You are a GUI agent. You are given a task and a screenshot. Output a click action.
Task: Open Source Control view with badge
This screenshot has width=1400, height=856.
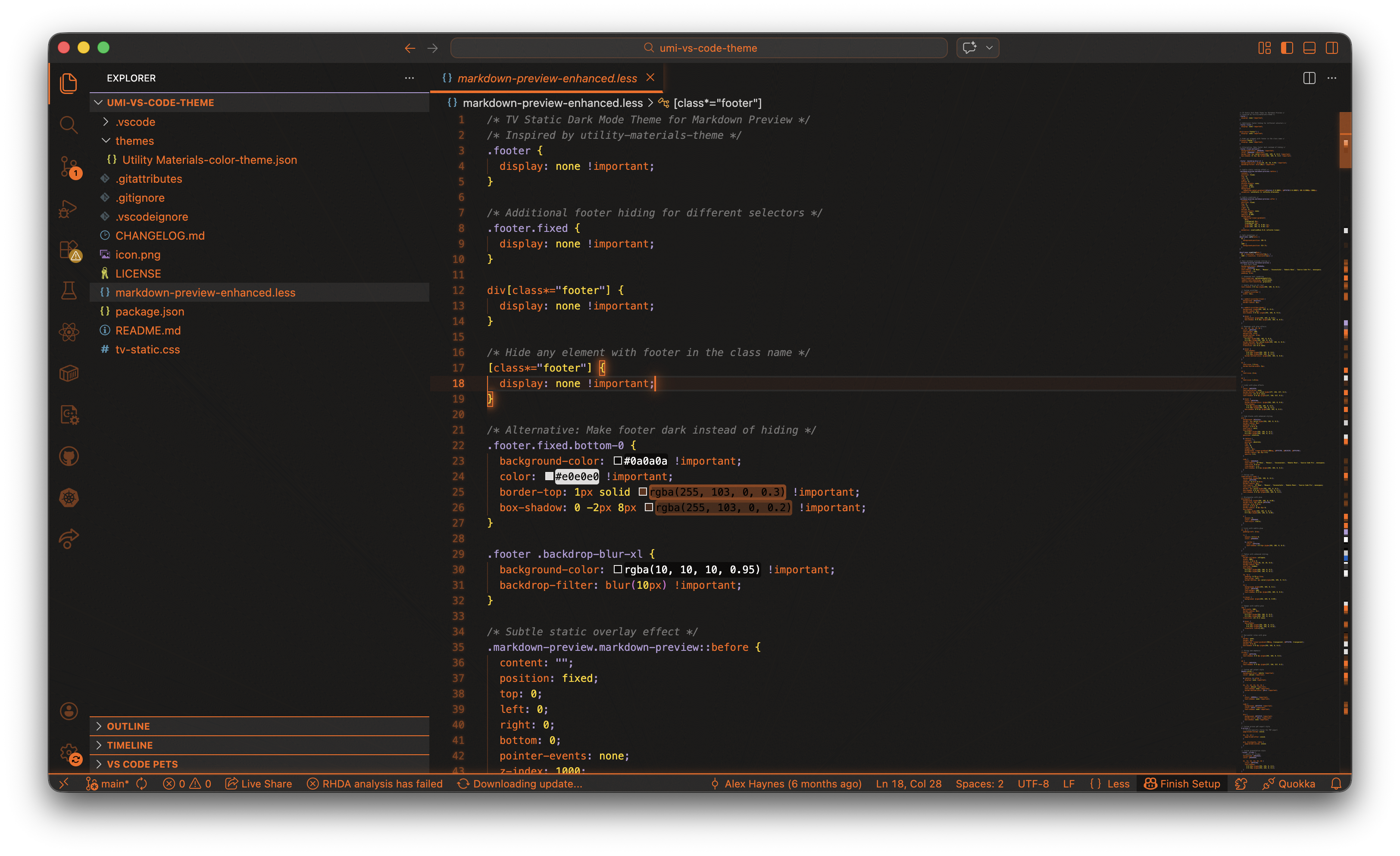pyautogui.click(x=69, y=167)
